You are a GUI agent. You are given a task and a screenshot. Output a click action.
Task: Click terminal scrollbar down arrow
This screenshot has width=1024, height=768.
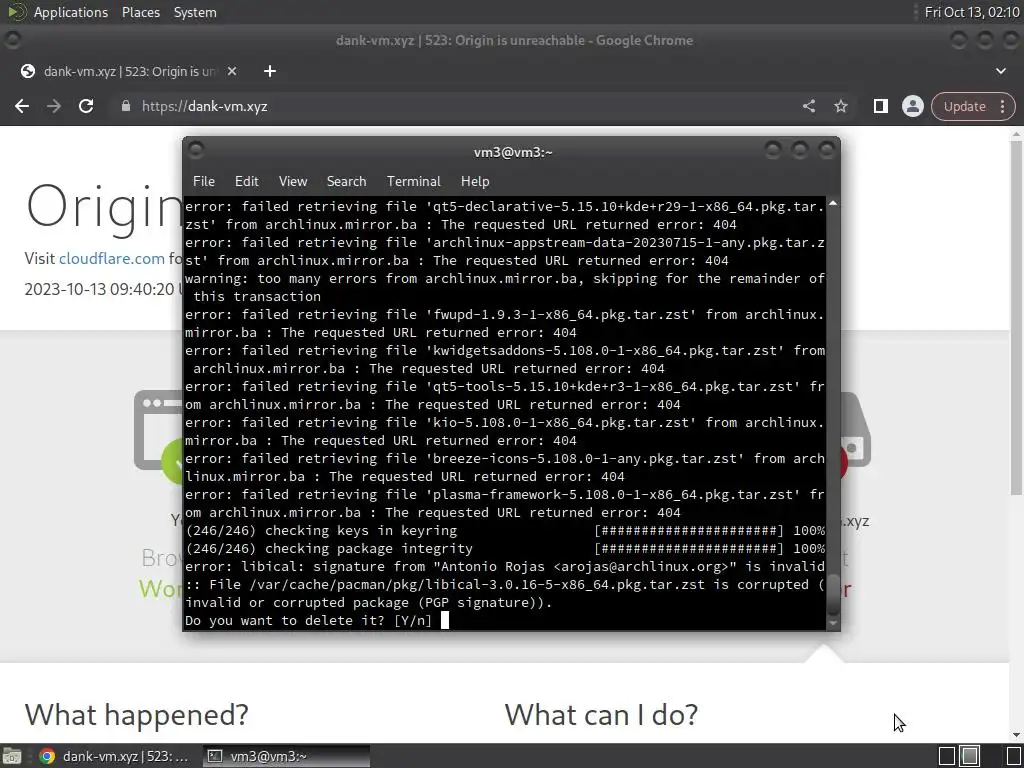point(833,623)
